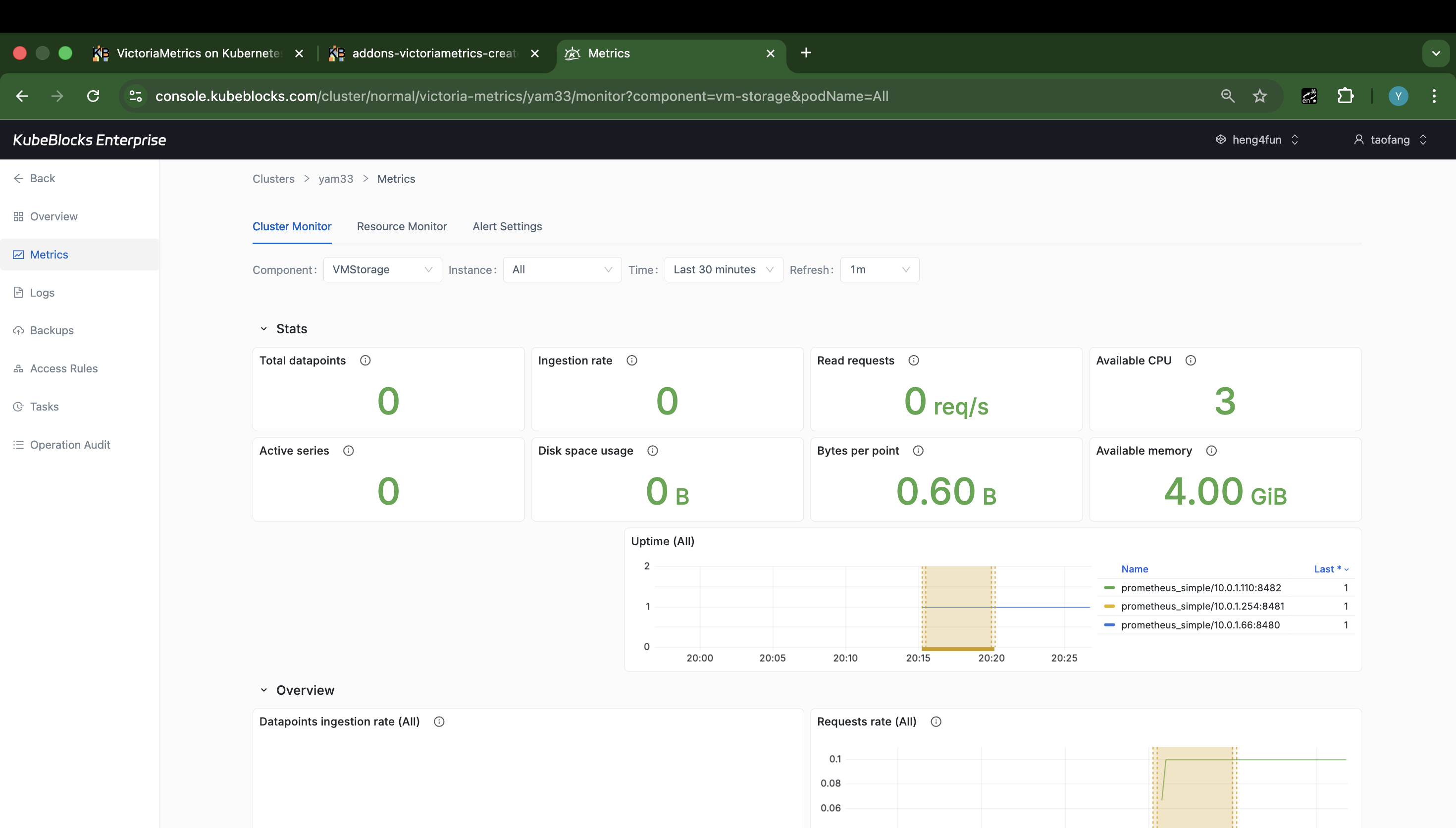Image resolution: width=1456 pixels, height=828 pixels.
Task: Switch to the VictoriaMetrics on Kubernetes browser tab
Action: [198, 53]
